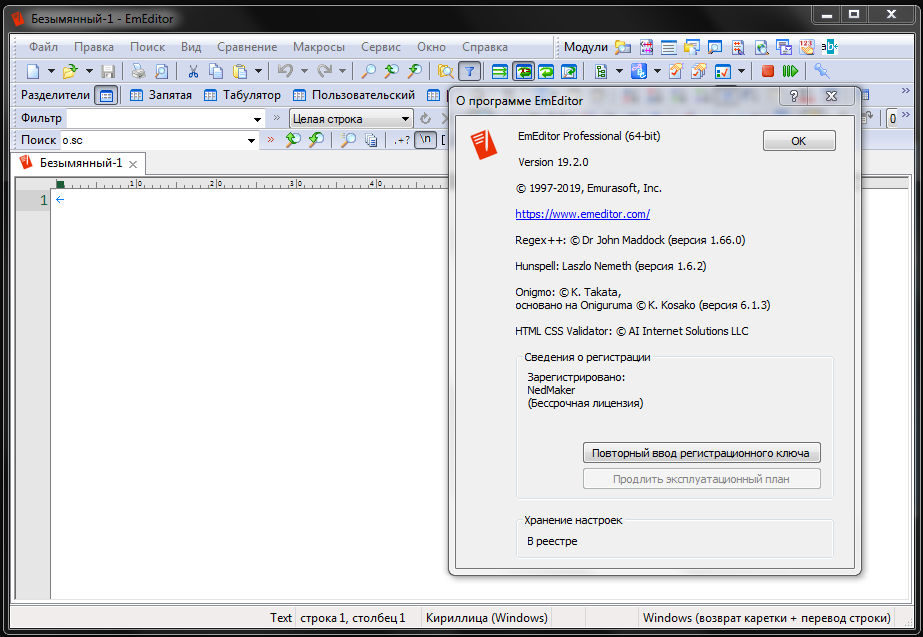The height and width of the screenshot is (637, 923).
Task: Click the ab word complete module icon
Action: click(x=829, y=47)
